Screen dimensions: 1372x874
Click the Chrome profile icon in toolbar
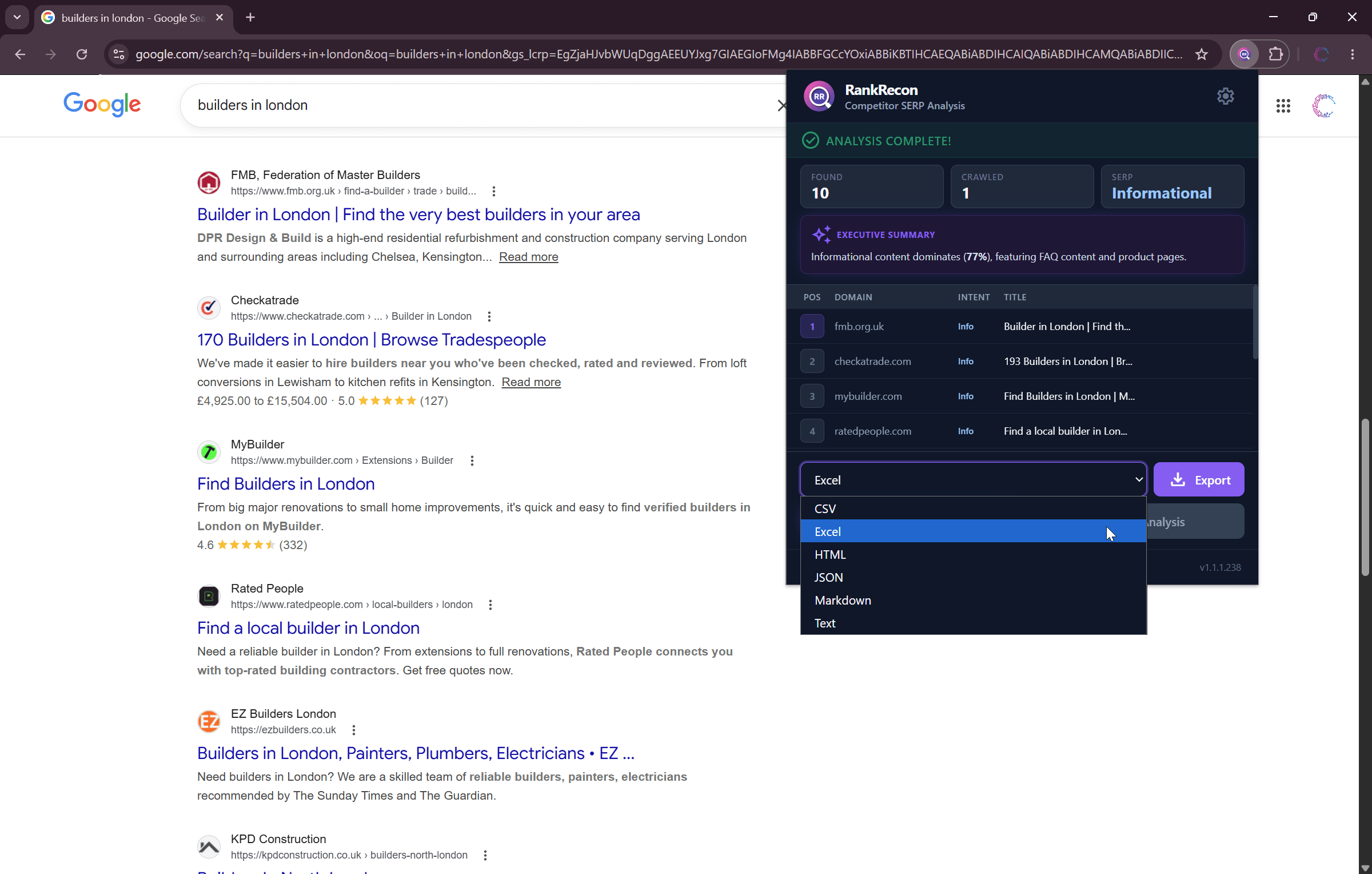pos(1321,54)
